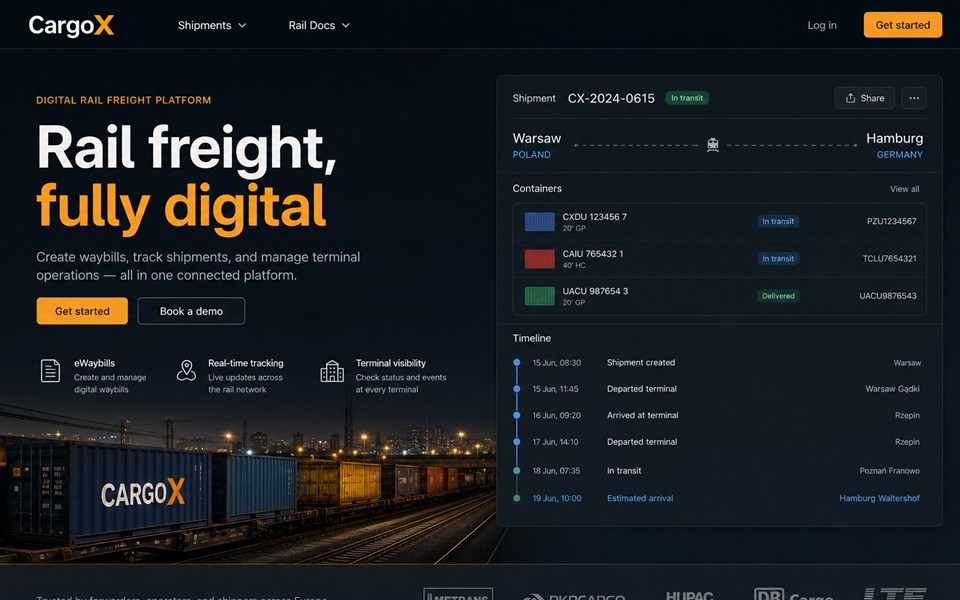Image resolution: width=960 pixels, height=600 pixels.
Task: Click the GERMANY country label
Action: (x=899, y=155)
